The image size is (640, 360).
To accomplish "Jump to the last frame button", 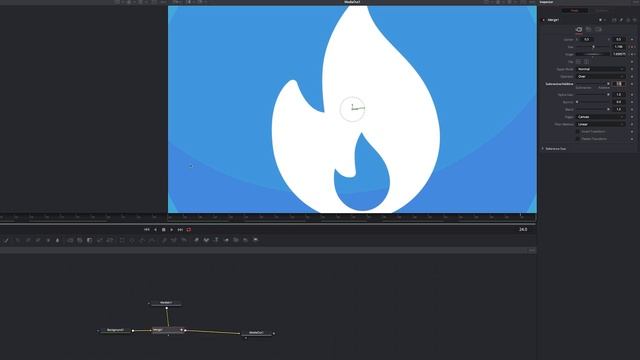I will coord(180,230).
